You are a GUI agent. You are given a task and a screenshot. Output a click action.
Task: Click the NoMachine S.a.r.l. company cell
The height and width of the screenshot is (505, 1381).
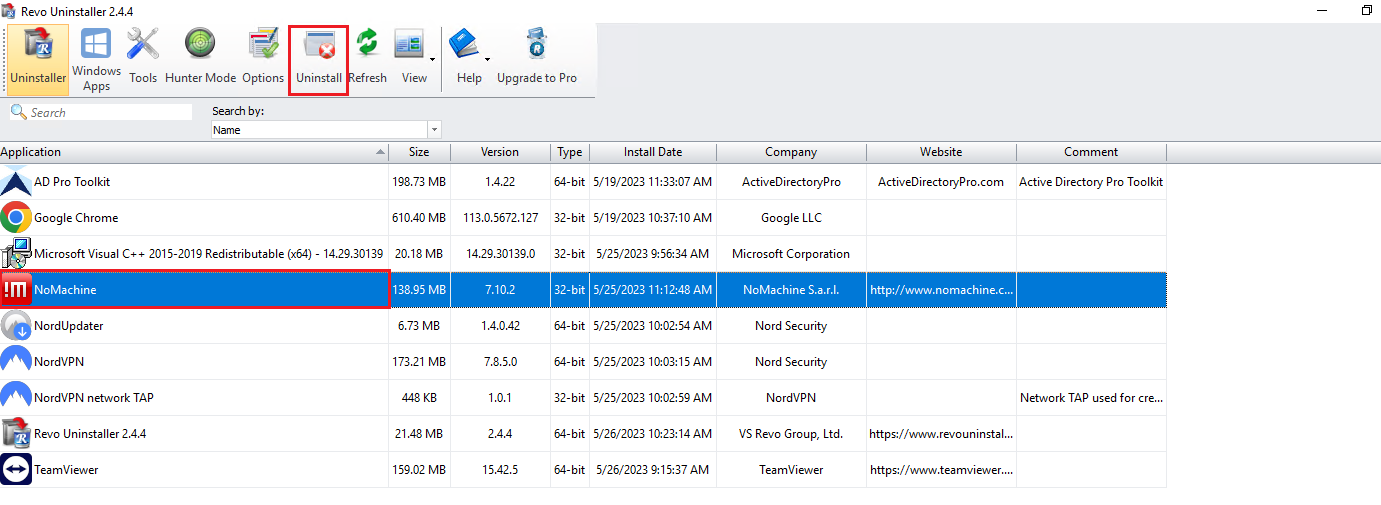pos(791,290)
